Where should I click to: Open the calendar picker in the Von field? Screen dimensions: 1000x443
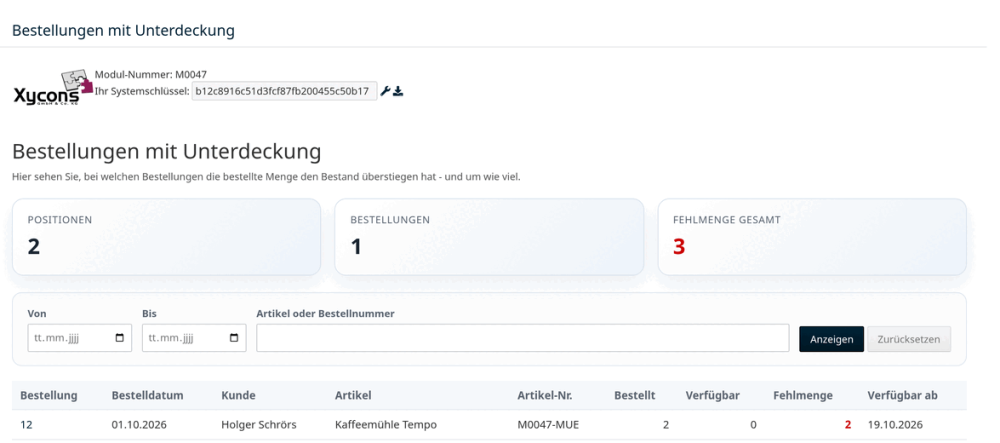click(x=119, y=338)
